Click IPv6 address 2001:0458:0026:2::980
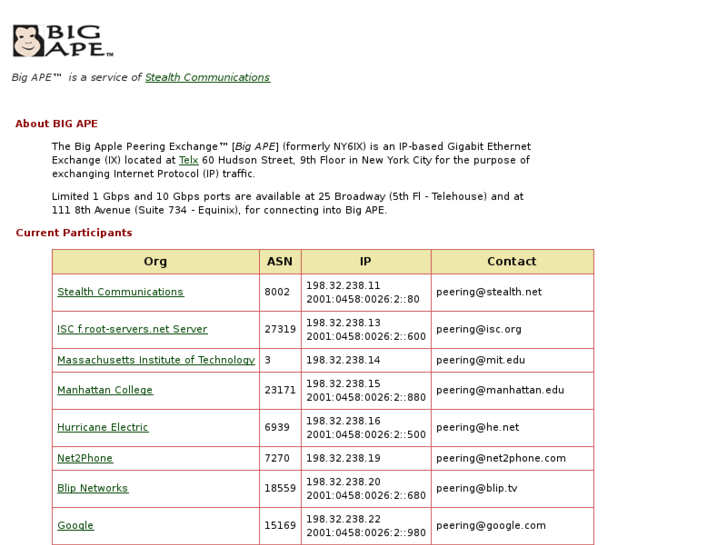Image resolution: width=727 pixels, height=545 pixels. tap(366, 533)
